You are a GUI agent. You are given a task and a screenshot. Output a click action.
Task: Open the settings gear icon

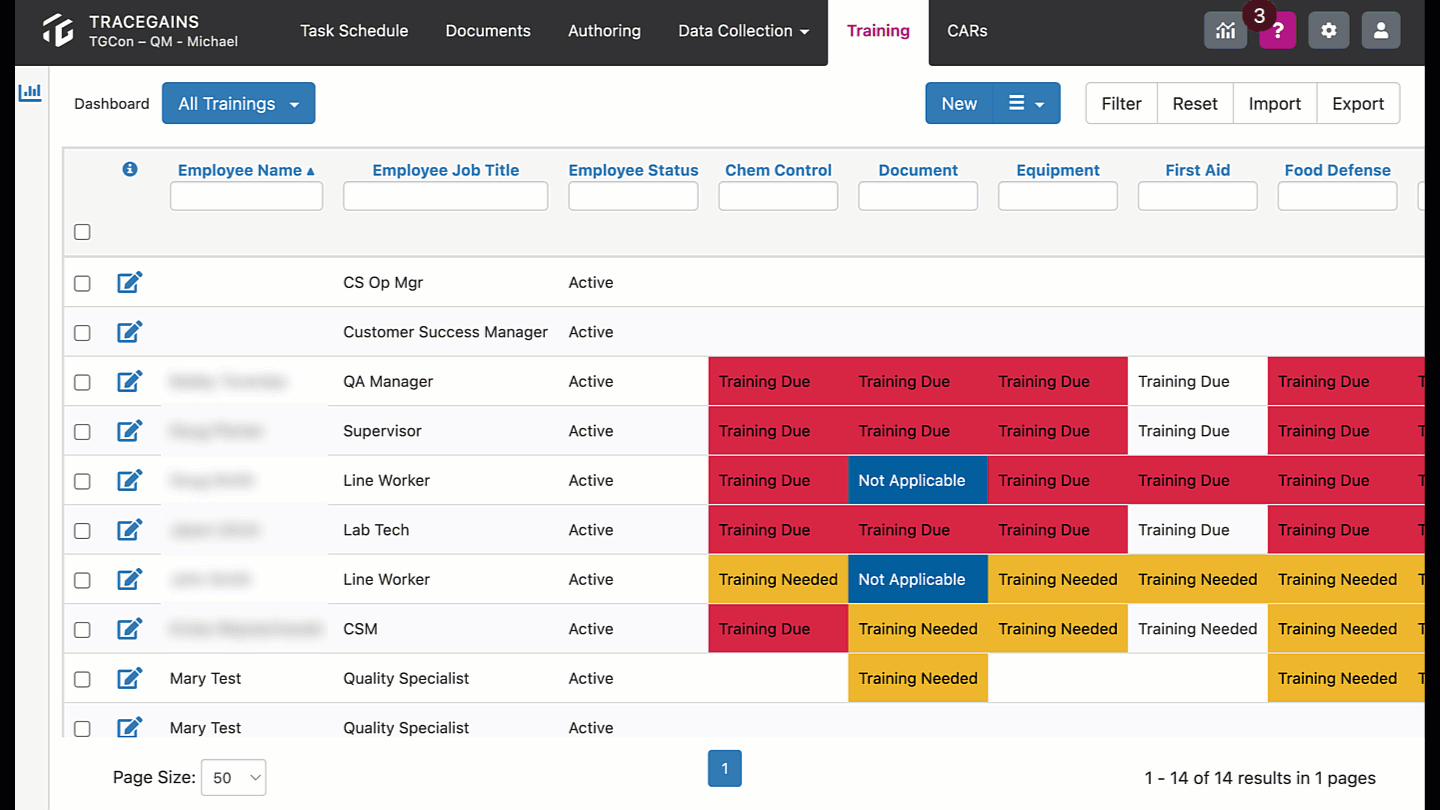click(1328, 31)
